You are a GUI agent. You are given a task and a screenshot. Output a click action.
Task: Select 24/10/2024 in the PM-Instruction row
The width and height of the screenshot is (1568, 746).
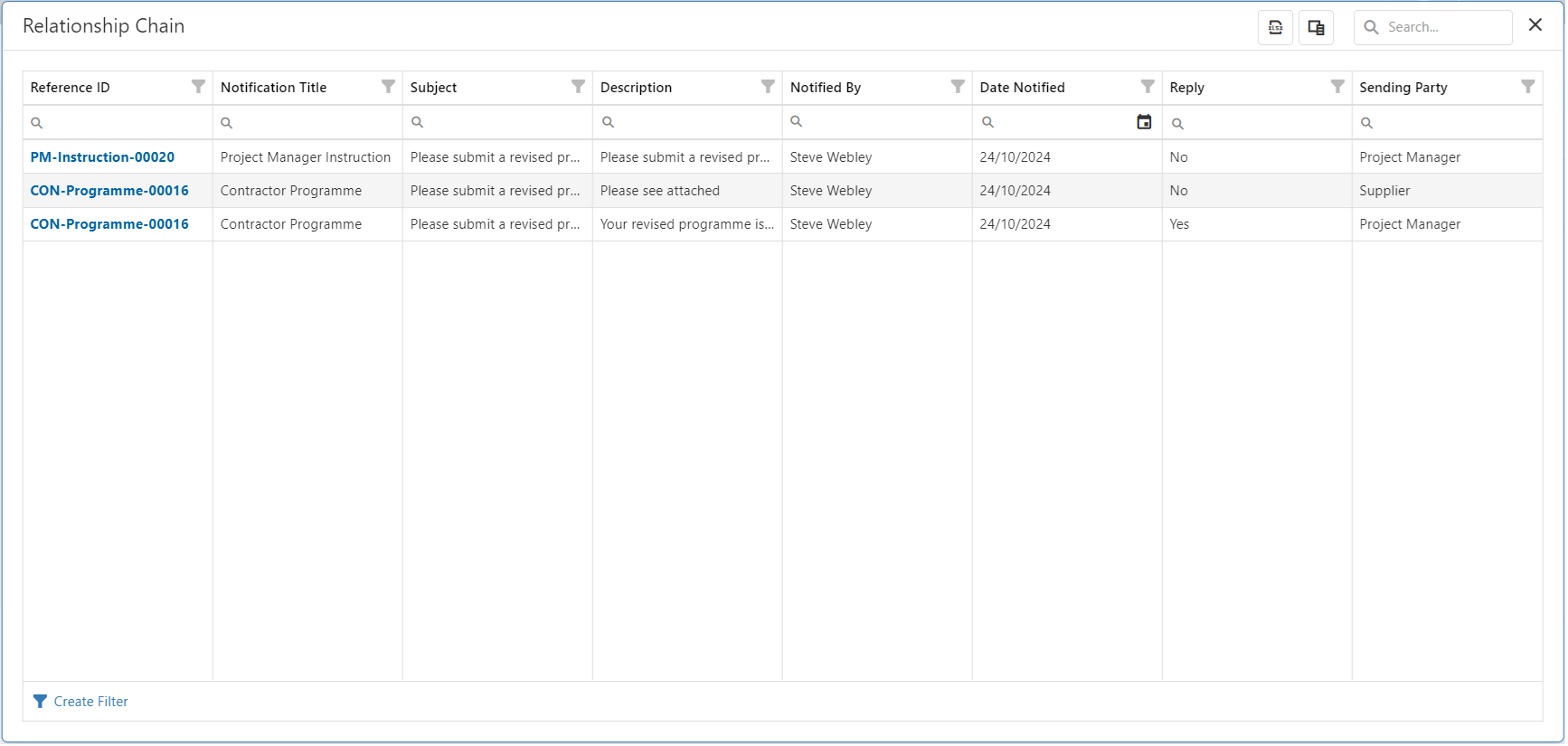point(1067,157)
